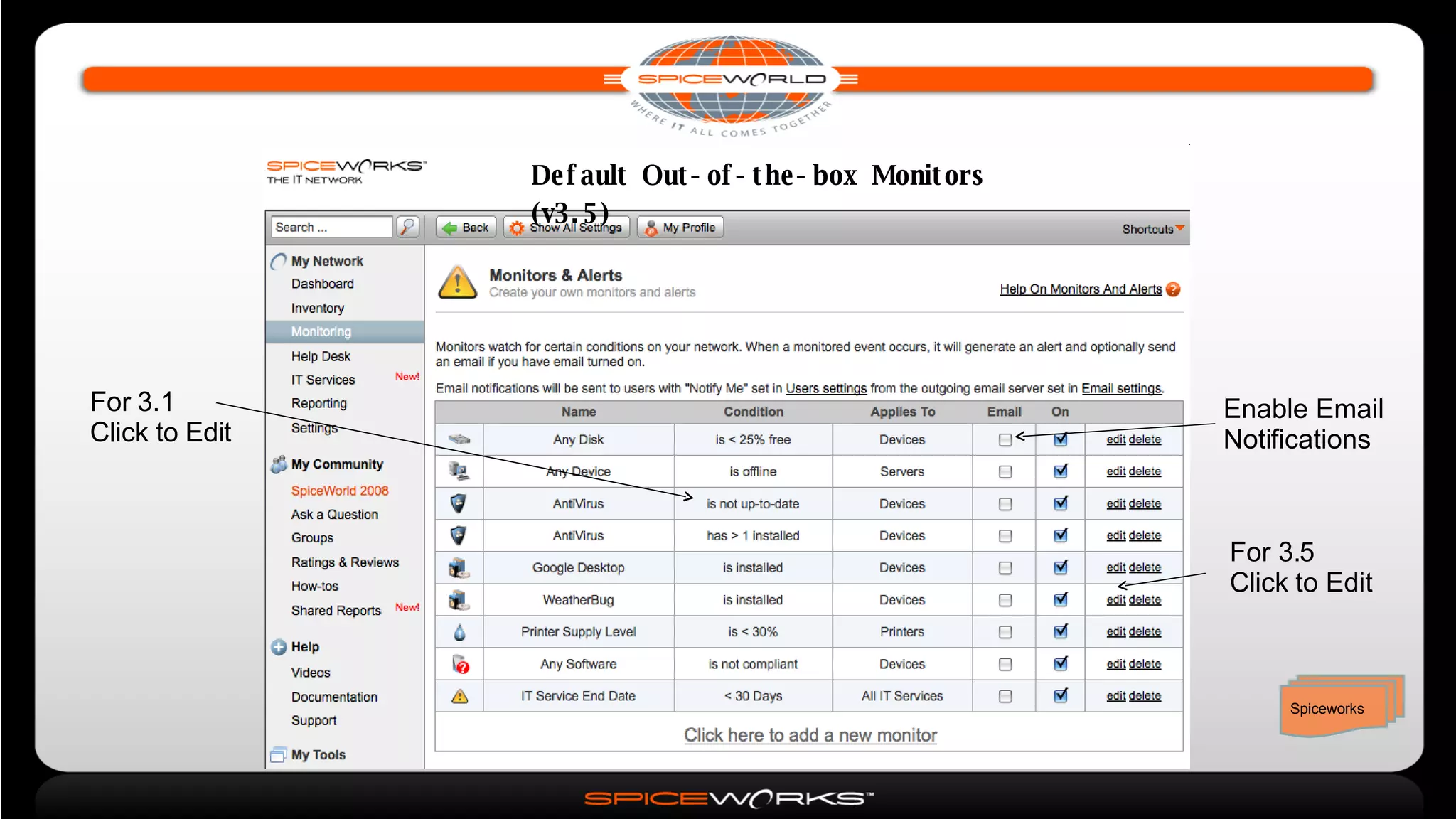Open Videos under Help
Viewport: 1456px width, 819px height.
311,673
